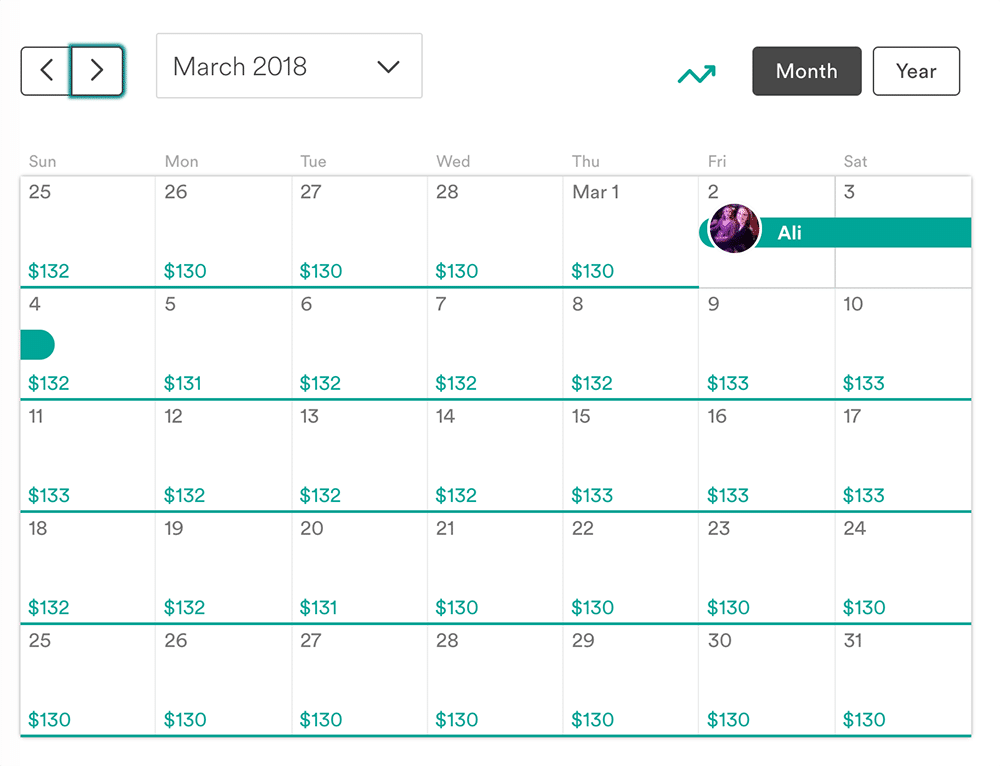Open the March 2018 month dropdown
The image size is (1000, 766).
click(289, 67)
